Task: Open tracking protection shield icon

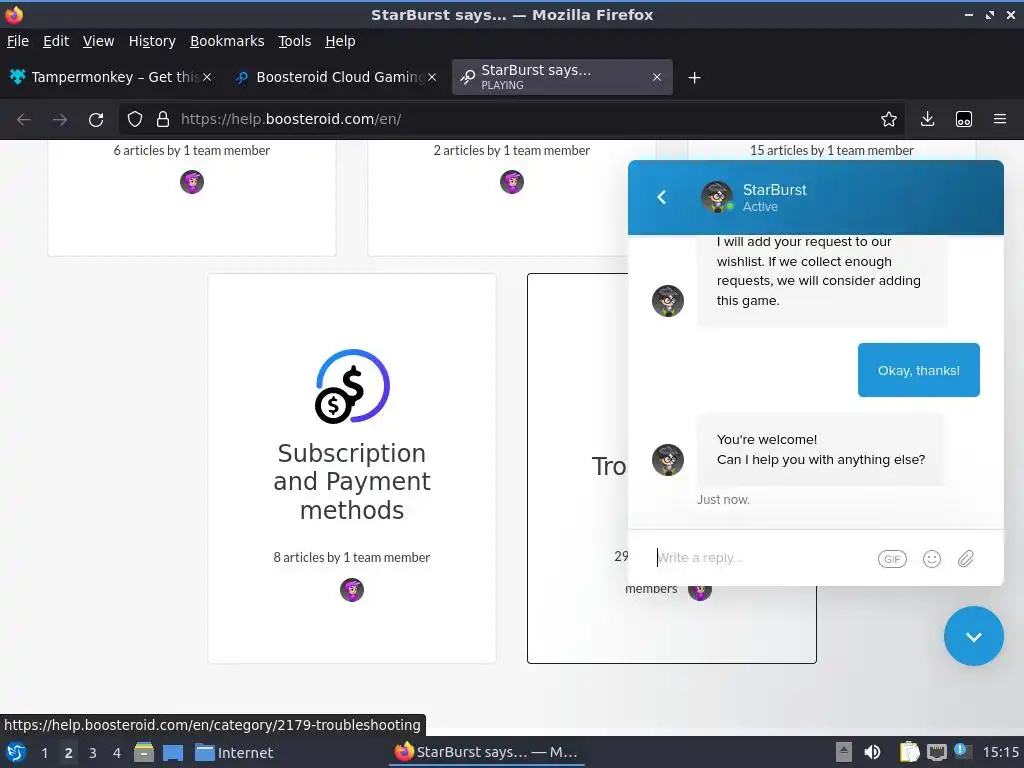Action: [x=135, y=120]
